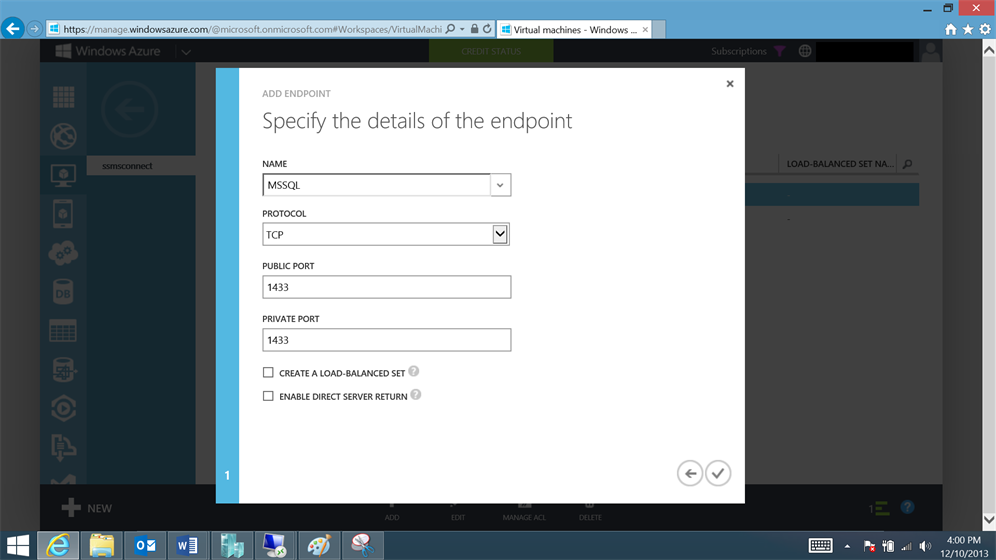Click the address bar lock icon
Screen dimensions: 996x560
click(474, 29)
